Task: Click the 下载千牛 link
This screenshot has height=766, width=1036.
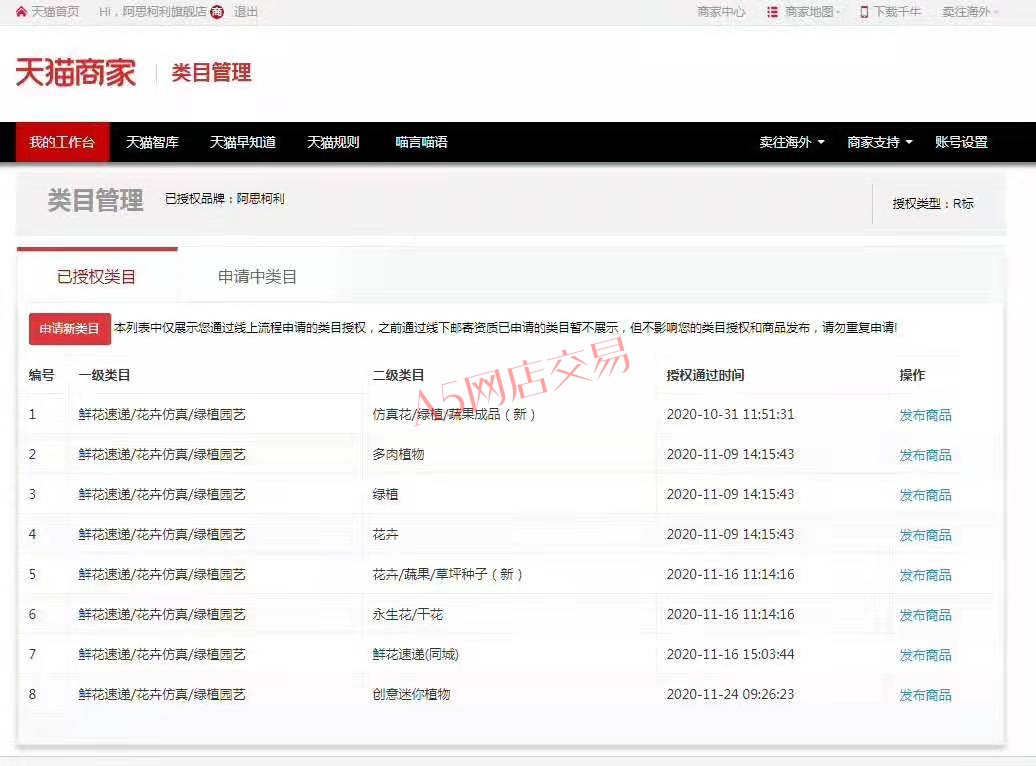Action: (x=897, y=12)
